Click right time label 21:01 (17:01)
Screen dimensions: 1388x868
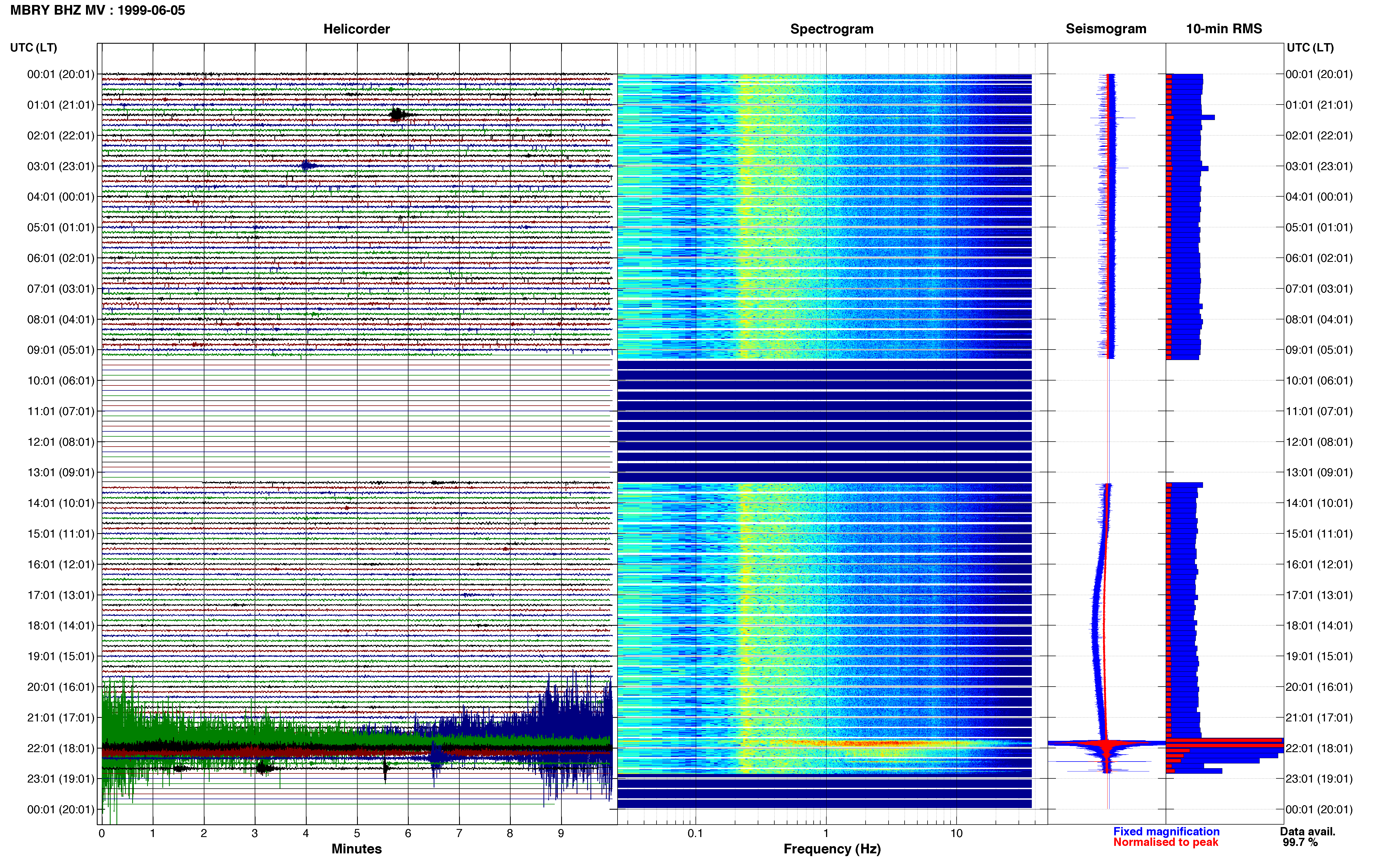coord(1319,718)
